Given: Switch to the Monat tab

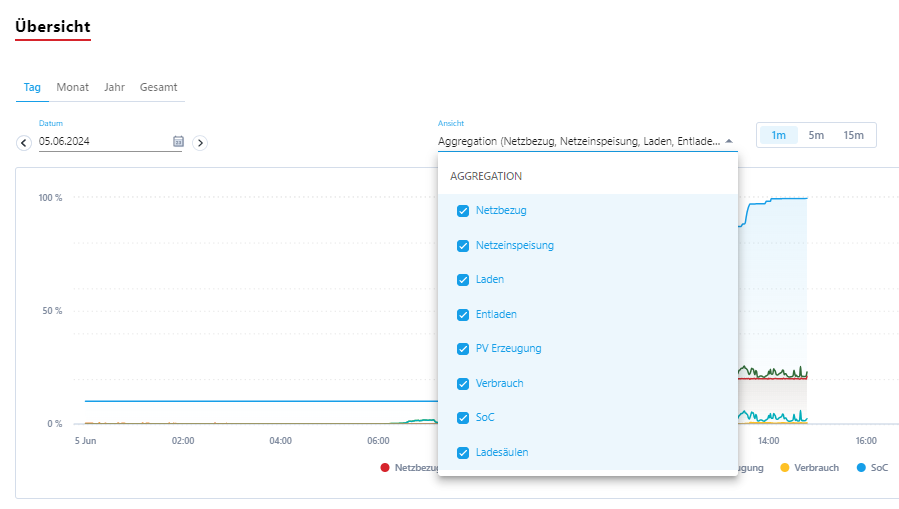Looking at the screenshot, I should (x=72, y=87).
